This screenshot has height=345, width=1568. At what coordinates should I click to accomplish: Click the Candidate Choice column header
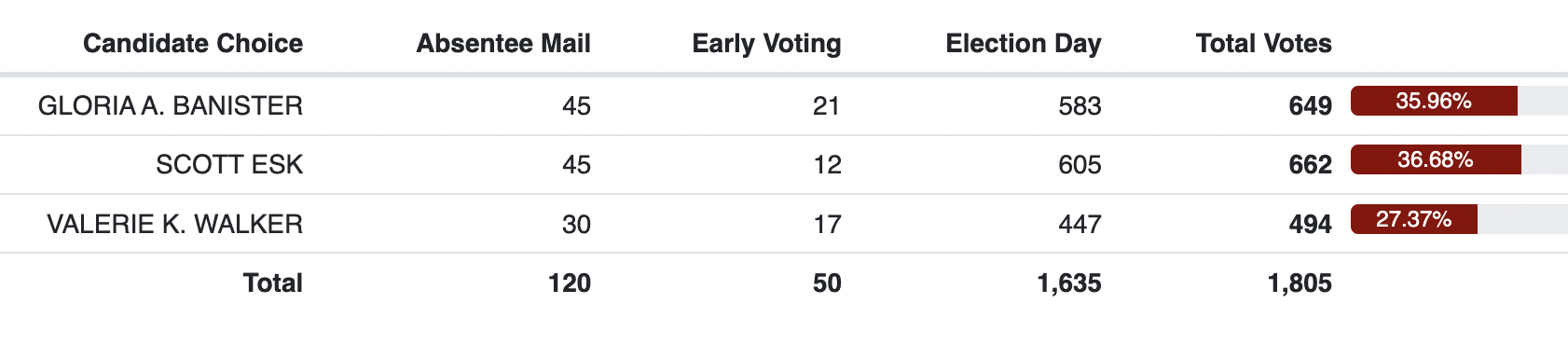tap(193, 44)
